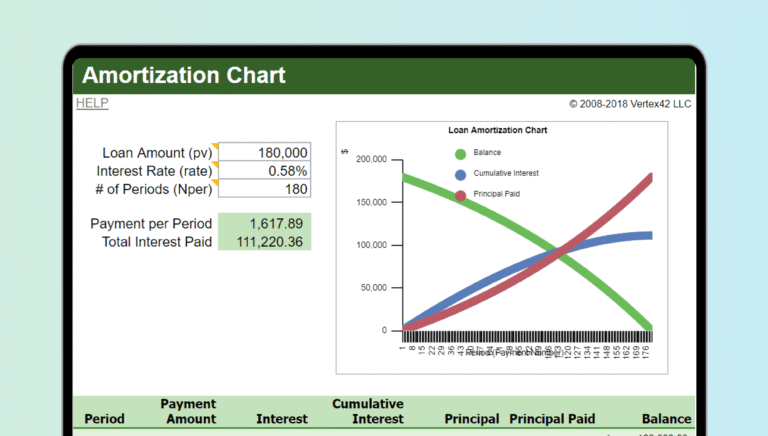This screenshot has height=436, width=768.
Task: Click the Payment Amount column header
Action: click(188, 411)
